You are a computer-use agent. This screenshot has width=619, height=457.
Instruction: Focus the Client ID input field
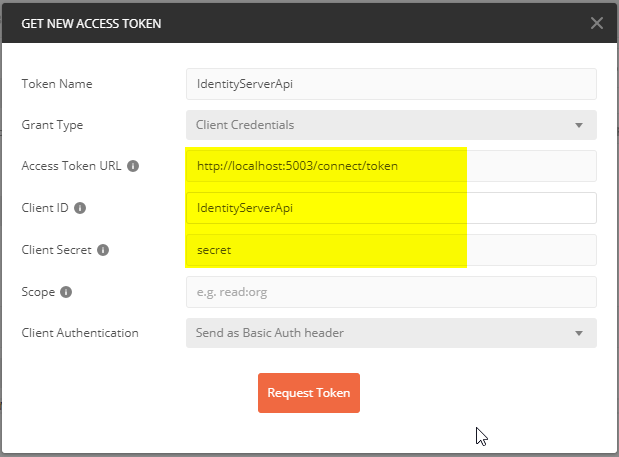point(391,208)
